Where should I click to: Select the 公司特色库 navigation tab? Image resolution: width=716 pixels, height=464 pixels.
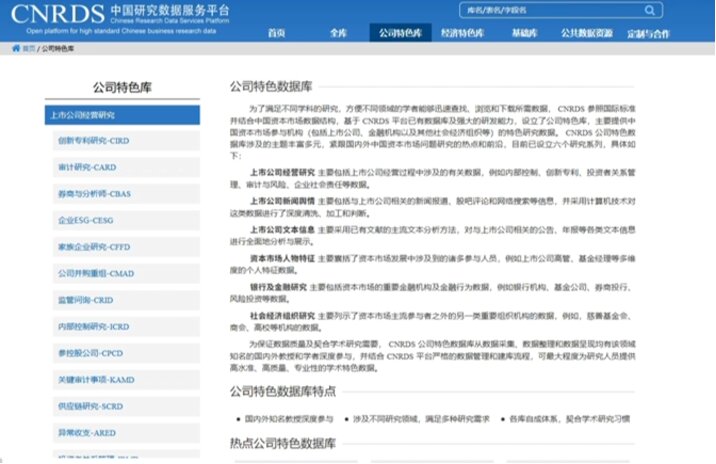400,33
